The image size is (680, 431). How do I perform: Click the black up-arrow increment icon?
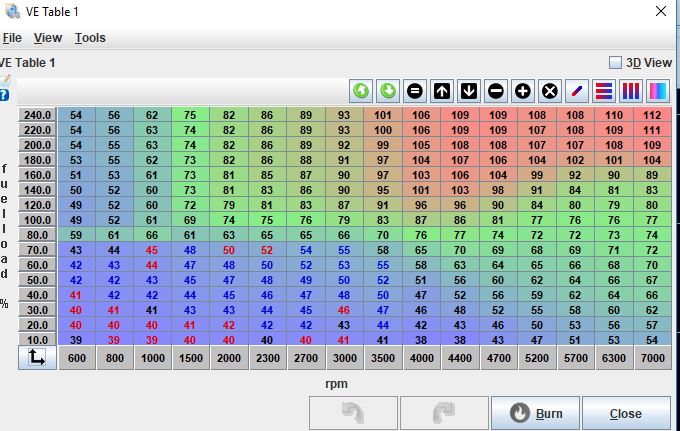click(x=442, y=91)
